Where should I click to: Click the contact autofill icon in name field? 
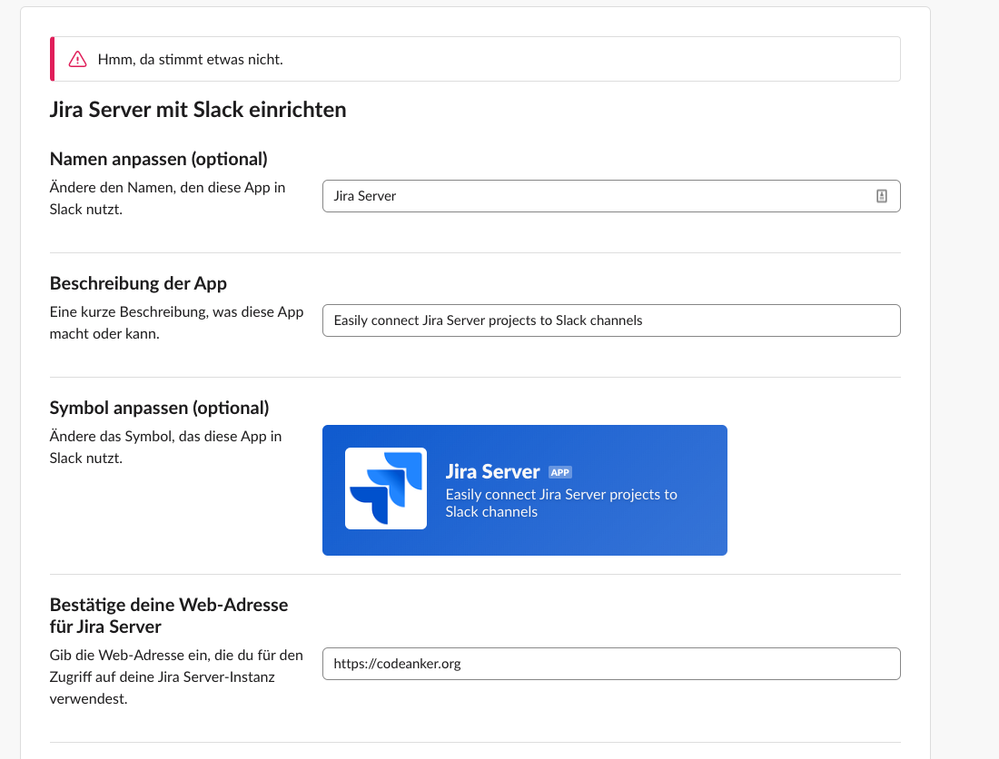tap(881, 196)
